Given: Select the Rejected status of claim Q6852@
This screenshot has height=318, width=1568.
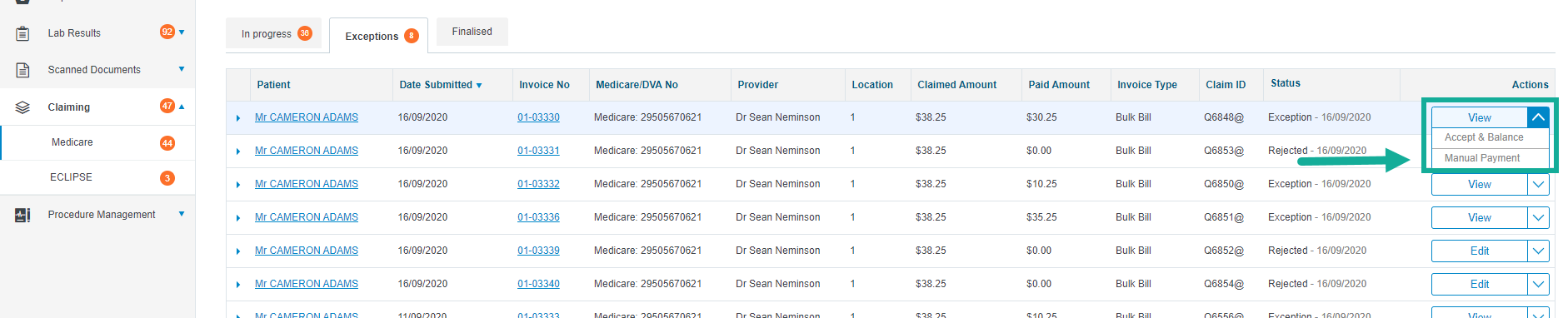Looking at the screenshot, I should pyautogui.click(x=1317, y=251).
